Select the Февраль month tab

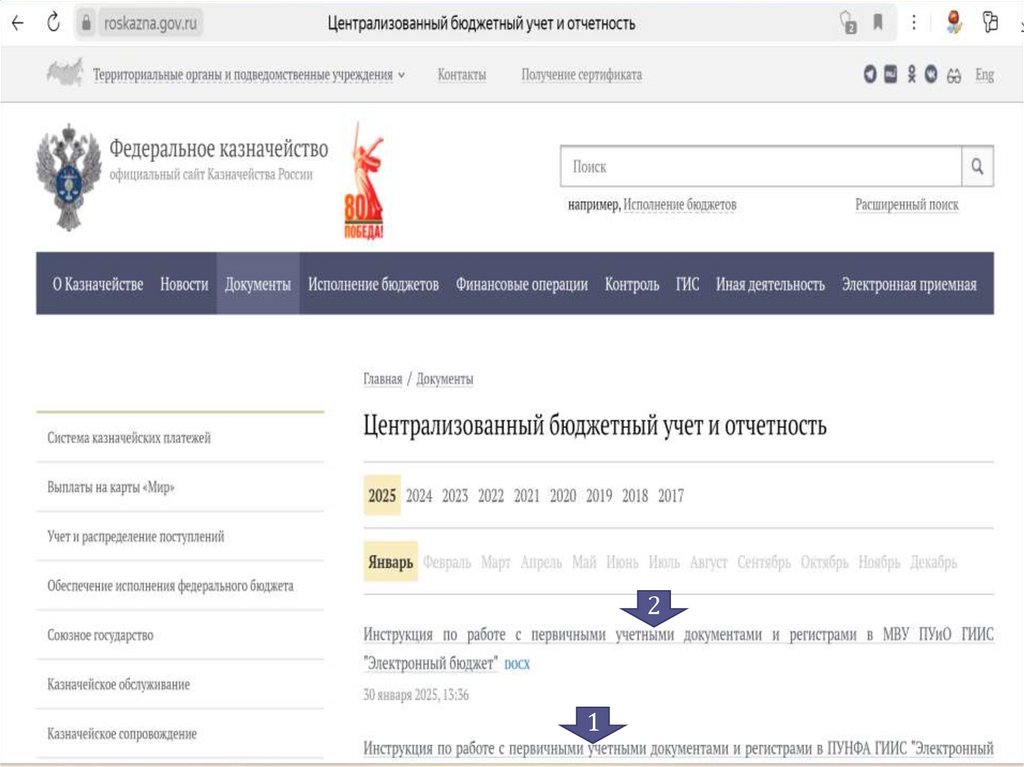tap(447, 562)
